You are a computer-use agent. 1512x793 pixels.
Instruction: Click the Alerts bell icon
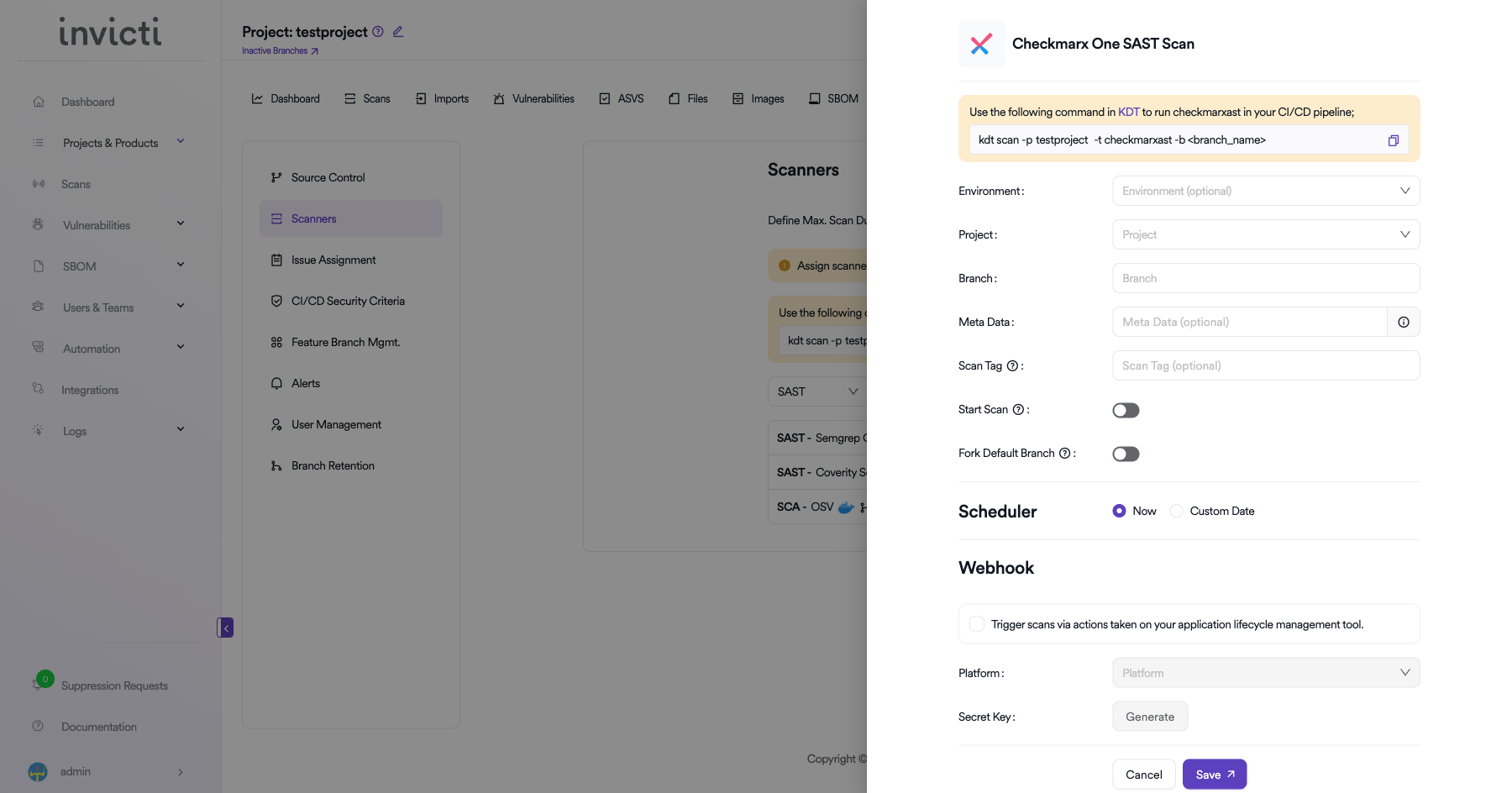coord(276,383)
